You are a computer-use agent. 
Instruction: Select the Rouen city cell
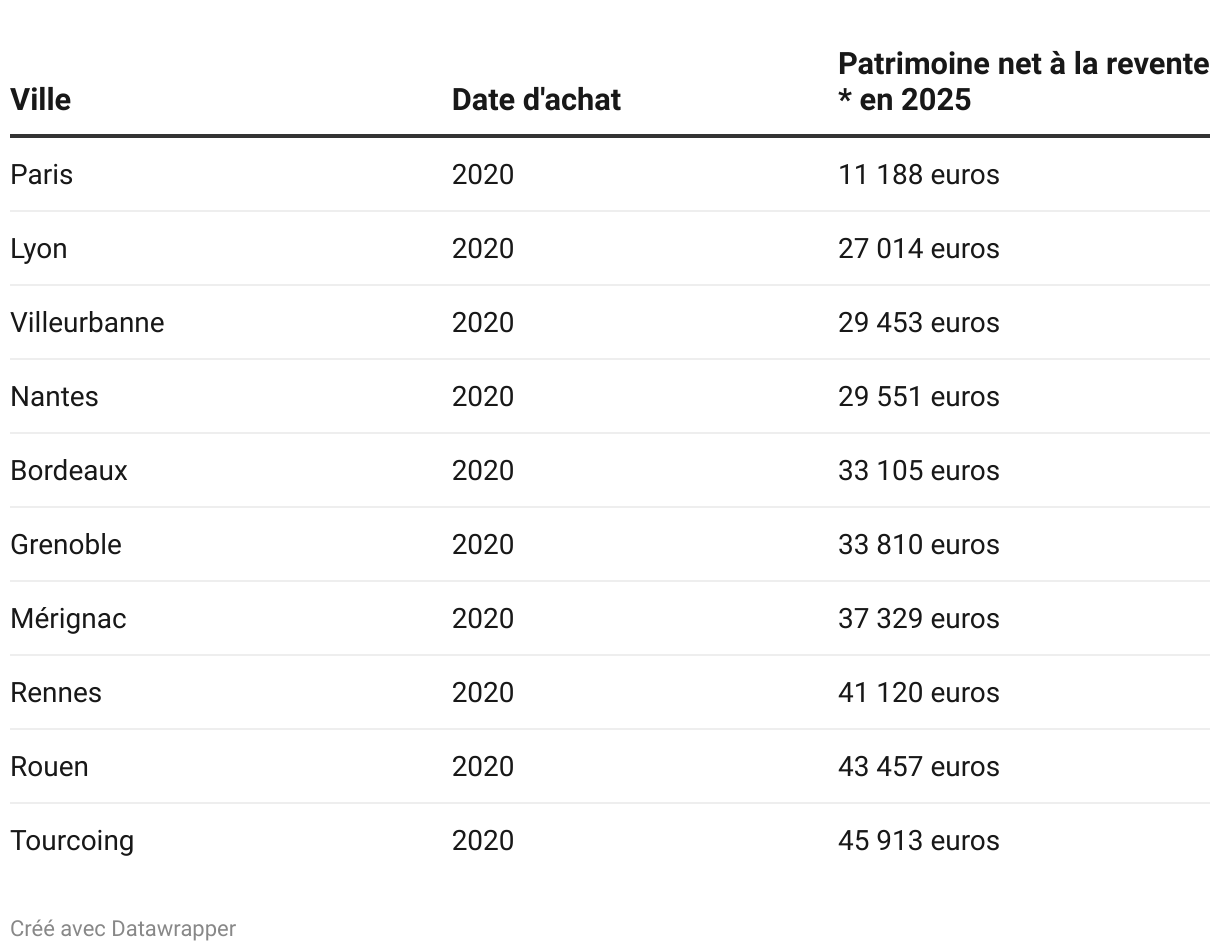(50, 766)
